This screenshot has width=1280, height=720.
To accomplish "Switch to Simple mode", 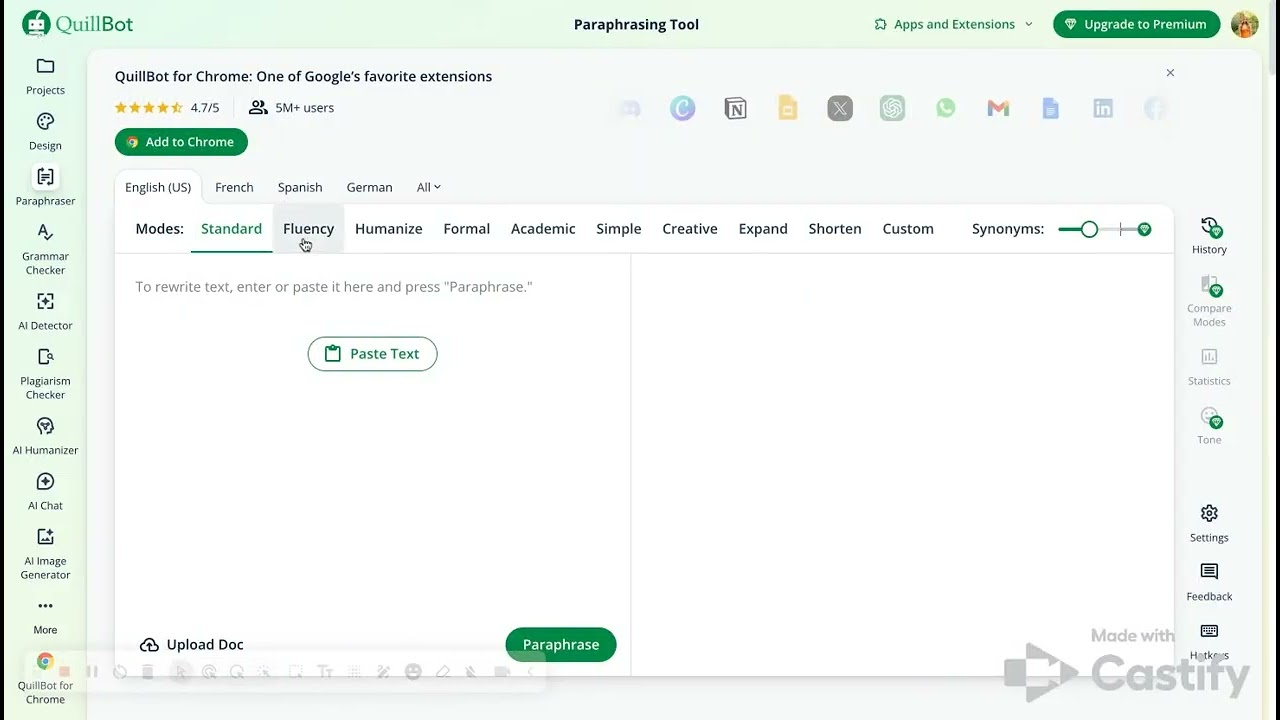I will [619, 229].
